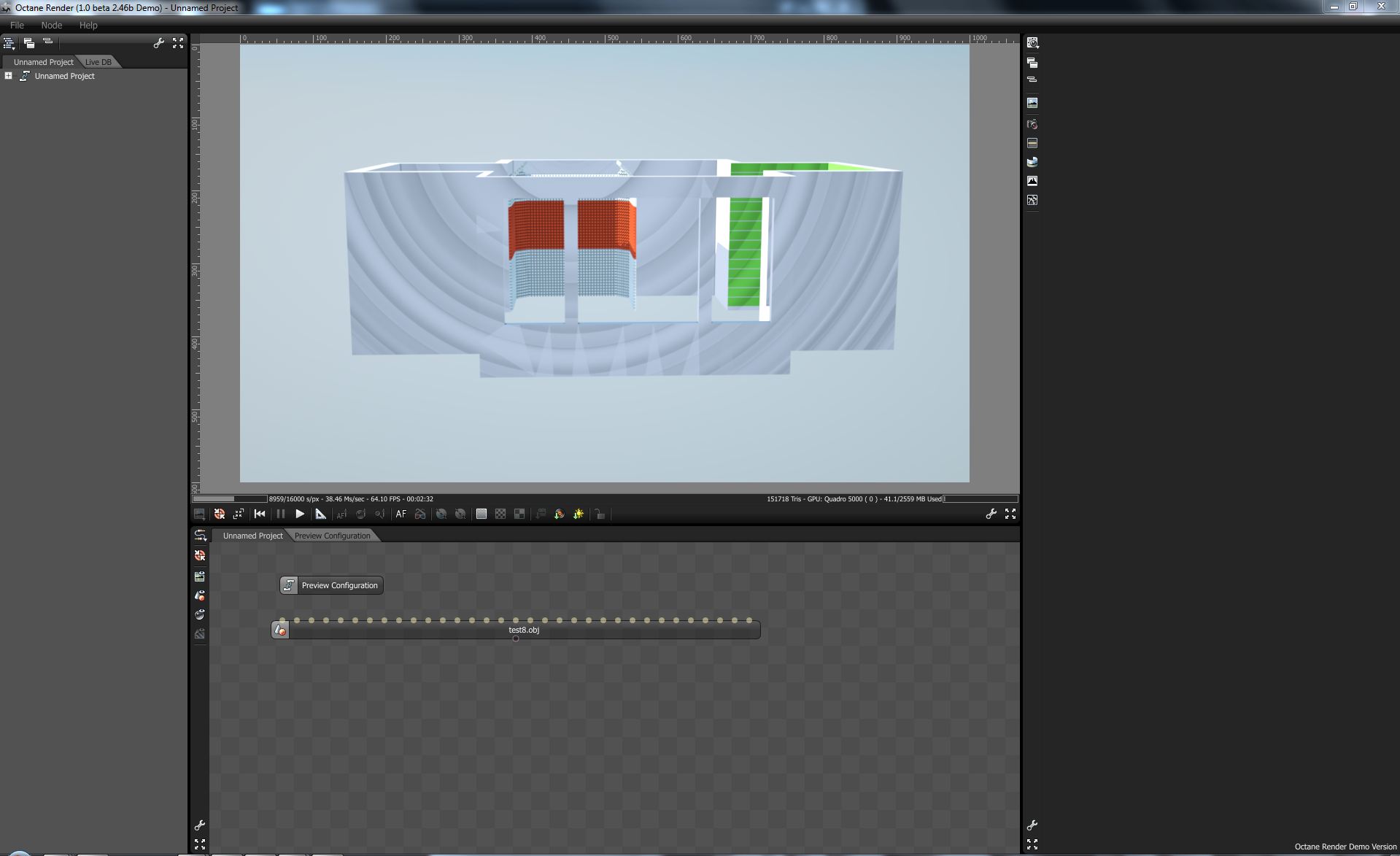Maximize the outliner panel
Image resolution: width=1400 pixels, height=856 pixels.
(x=178, y=44)
